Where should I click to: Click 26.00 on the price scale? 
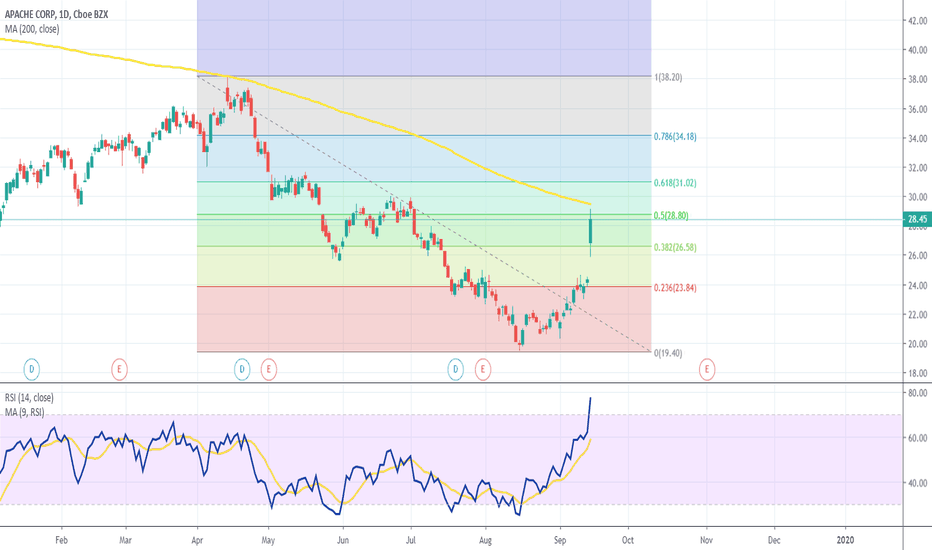pos(918,256)
